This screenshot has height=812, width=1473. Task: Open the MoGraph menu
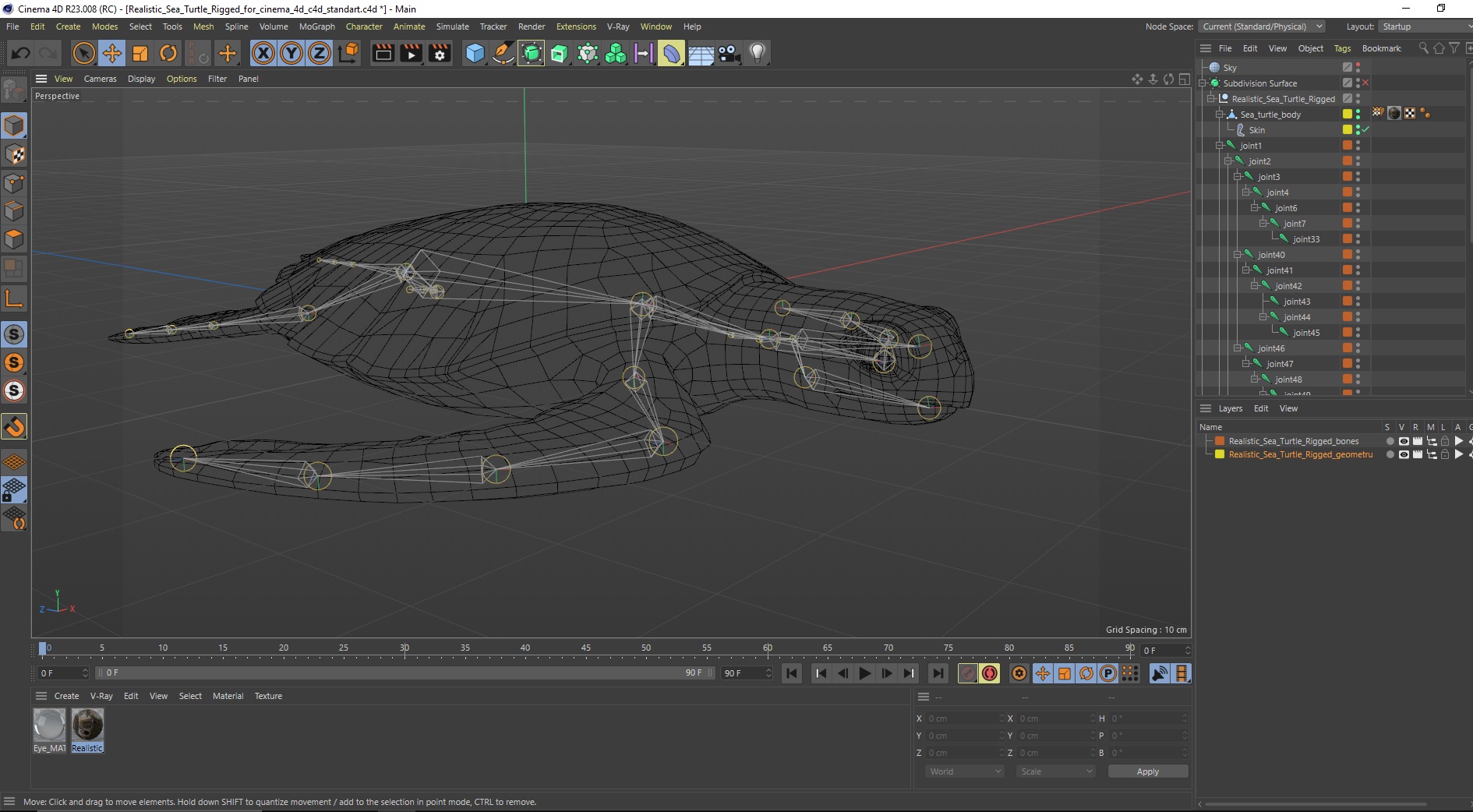pos(316,26)
